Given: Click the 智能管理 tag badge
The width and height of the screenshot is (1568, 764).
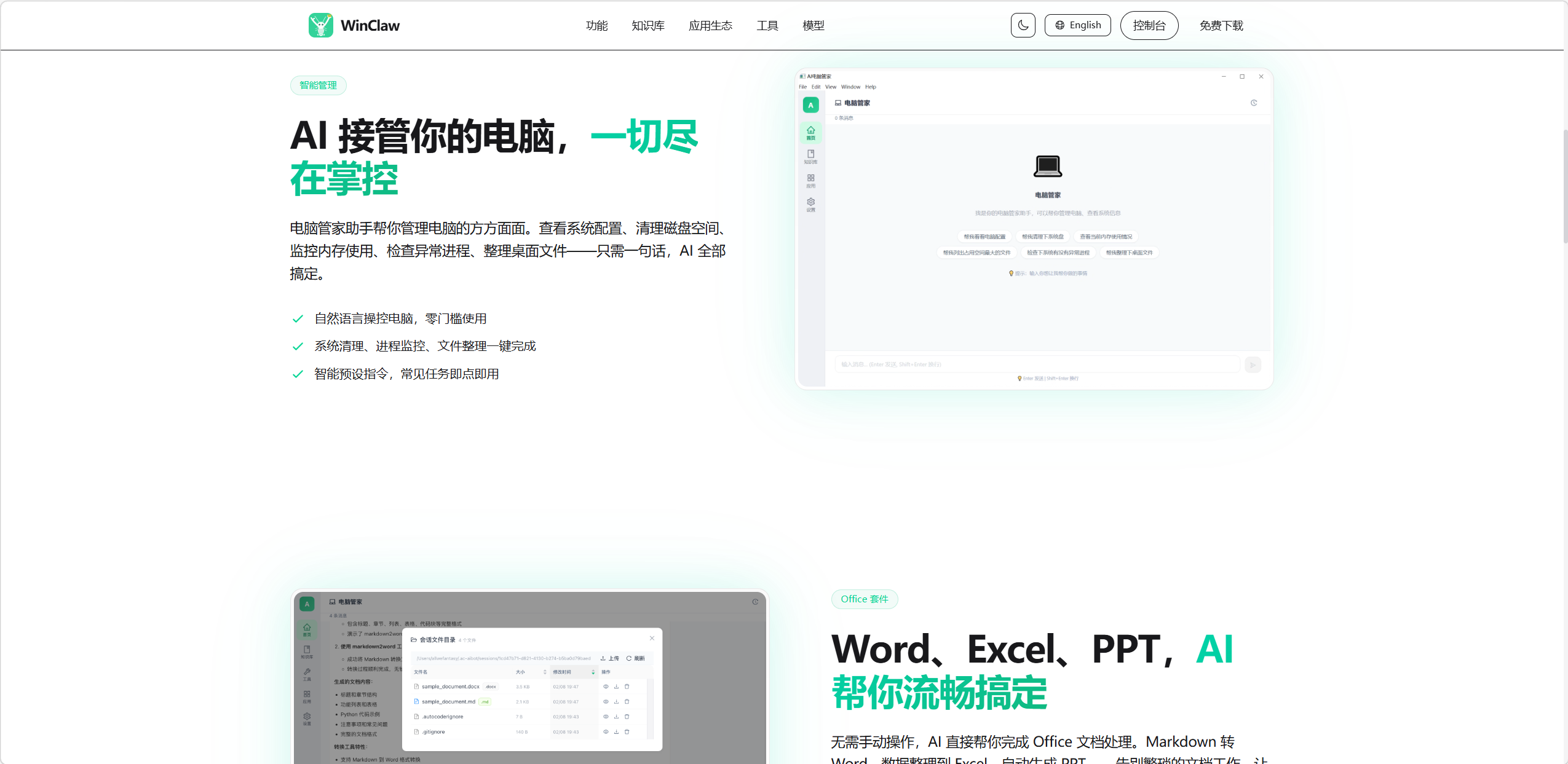Looking at the screenshot, I should click(318, 85).
